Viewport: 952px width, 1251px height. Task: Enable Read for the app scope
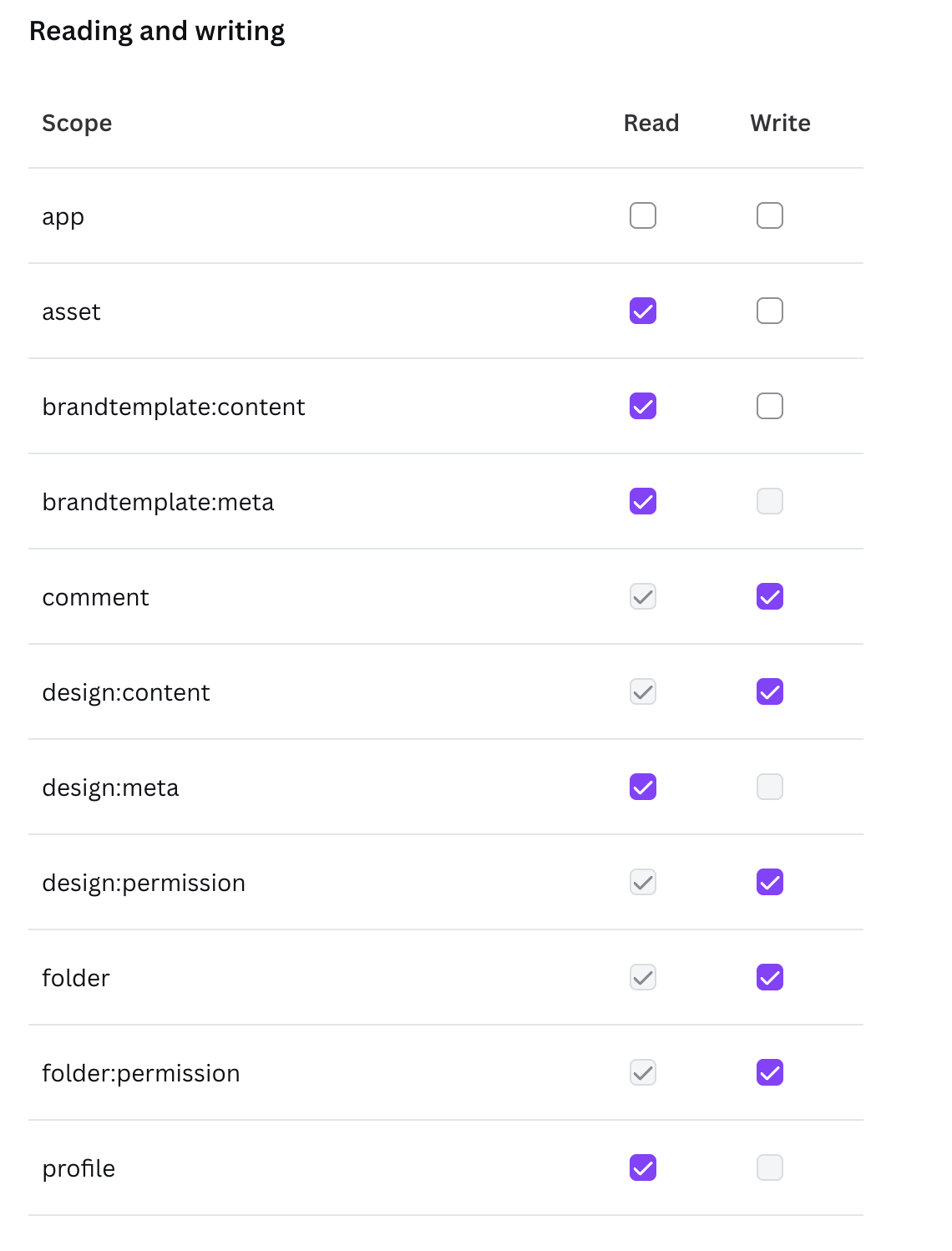coord(643,215)
